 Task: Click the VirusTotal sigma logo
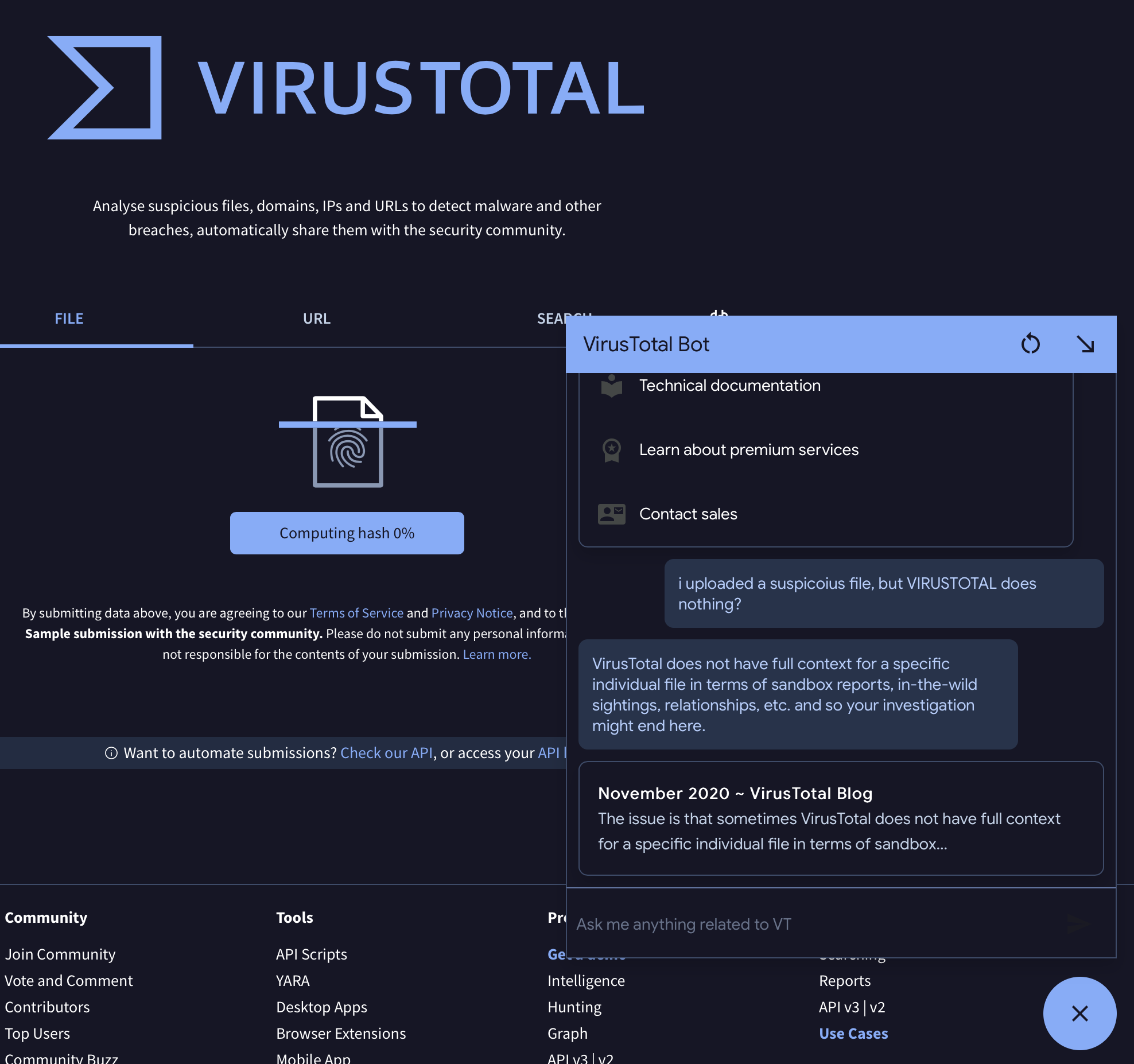point(104,88)
